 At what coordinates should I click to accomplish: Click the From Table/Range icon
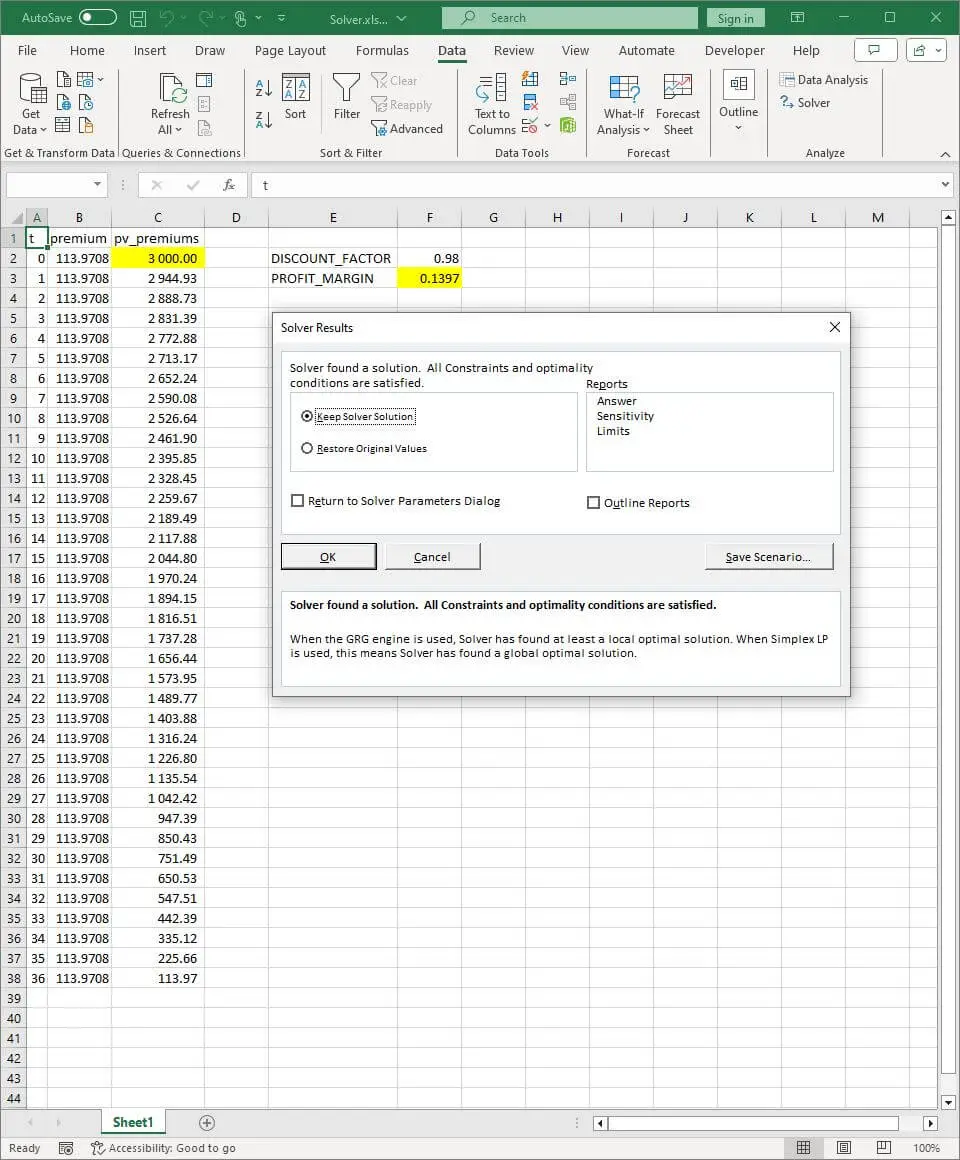tap(64, 126)
